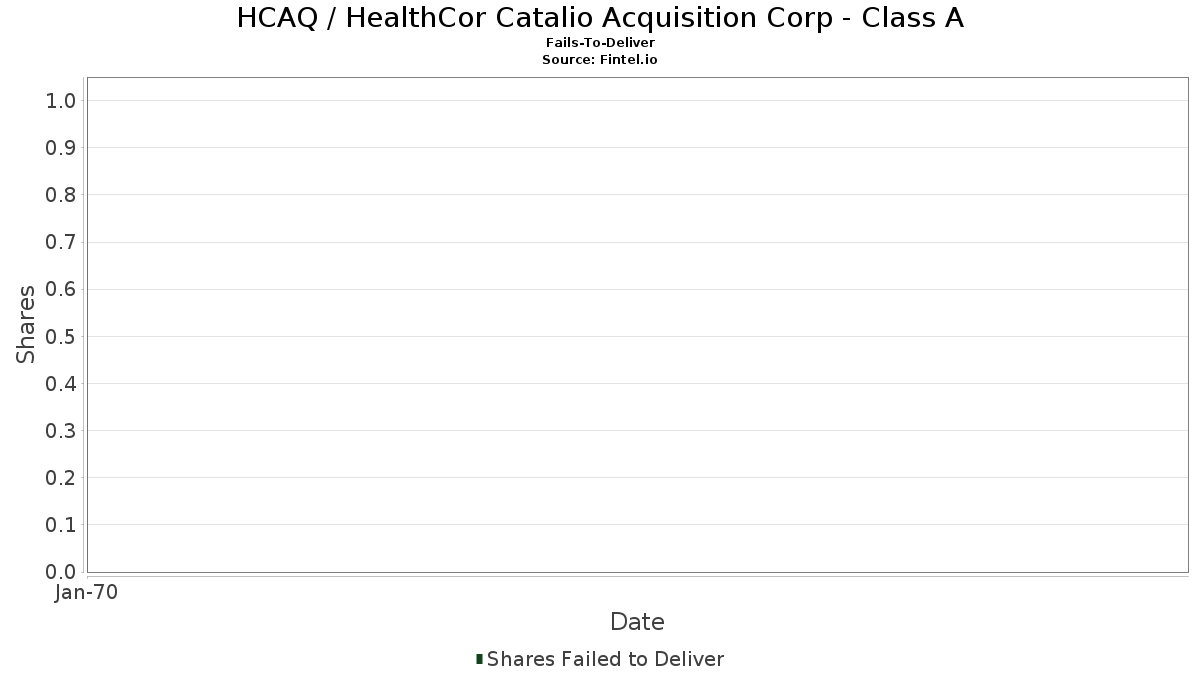1200x675 pixels.
Task: Click the Jan-70 date tick label
Action: click(x=87, y=593)
